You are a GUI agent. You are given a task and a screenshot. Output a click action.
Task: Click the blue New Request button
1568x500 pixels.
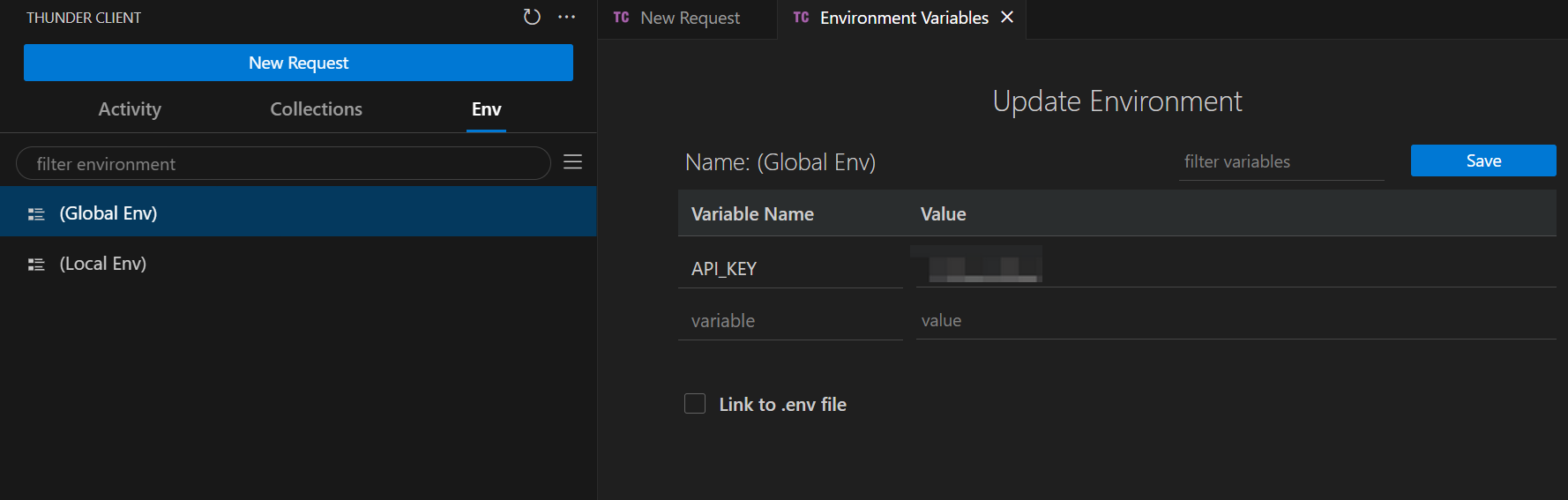[298, 63]
